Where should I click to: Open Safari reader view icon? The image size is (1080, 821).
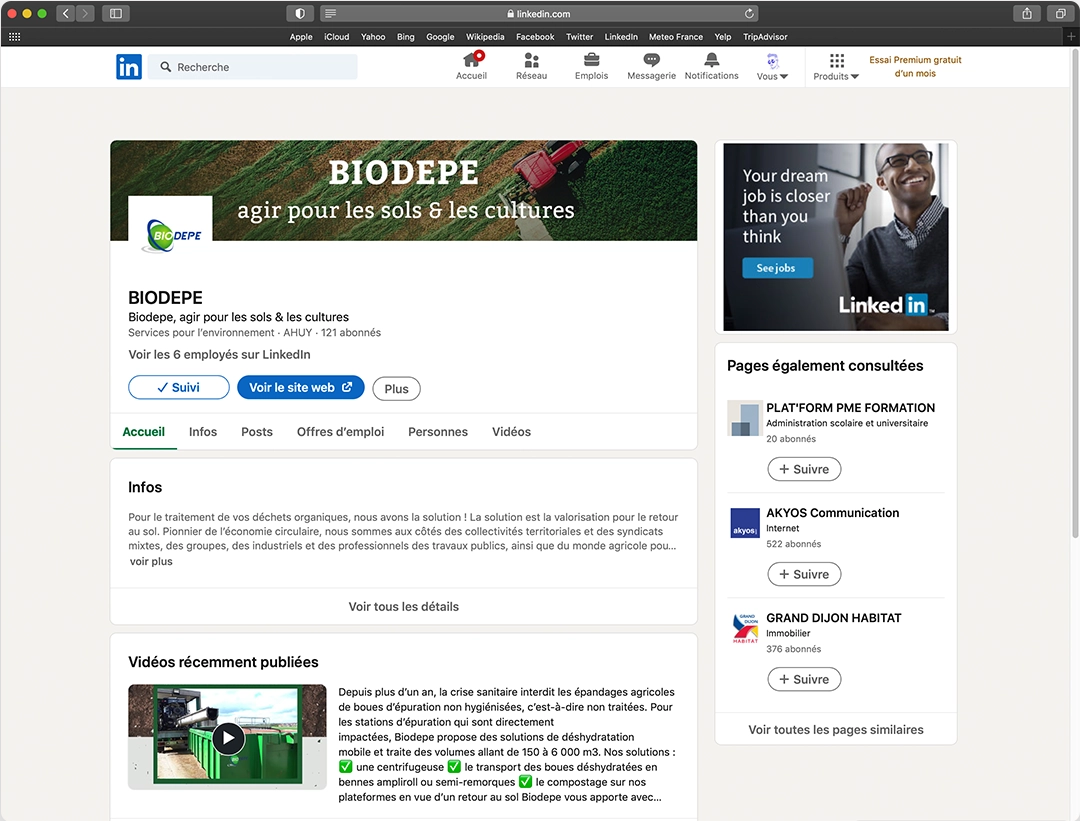click(331, 13)
